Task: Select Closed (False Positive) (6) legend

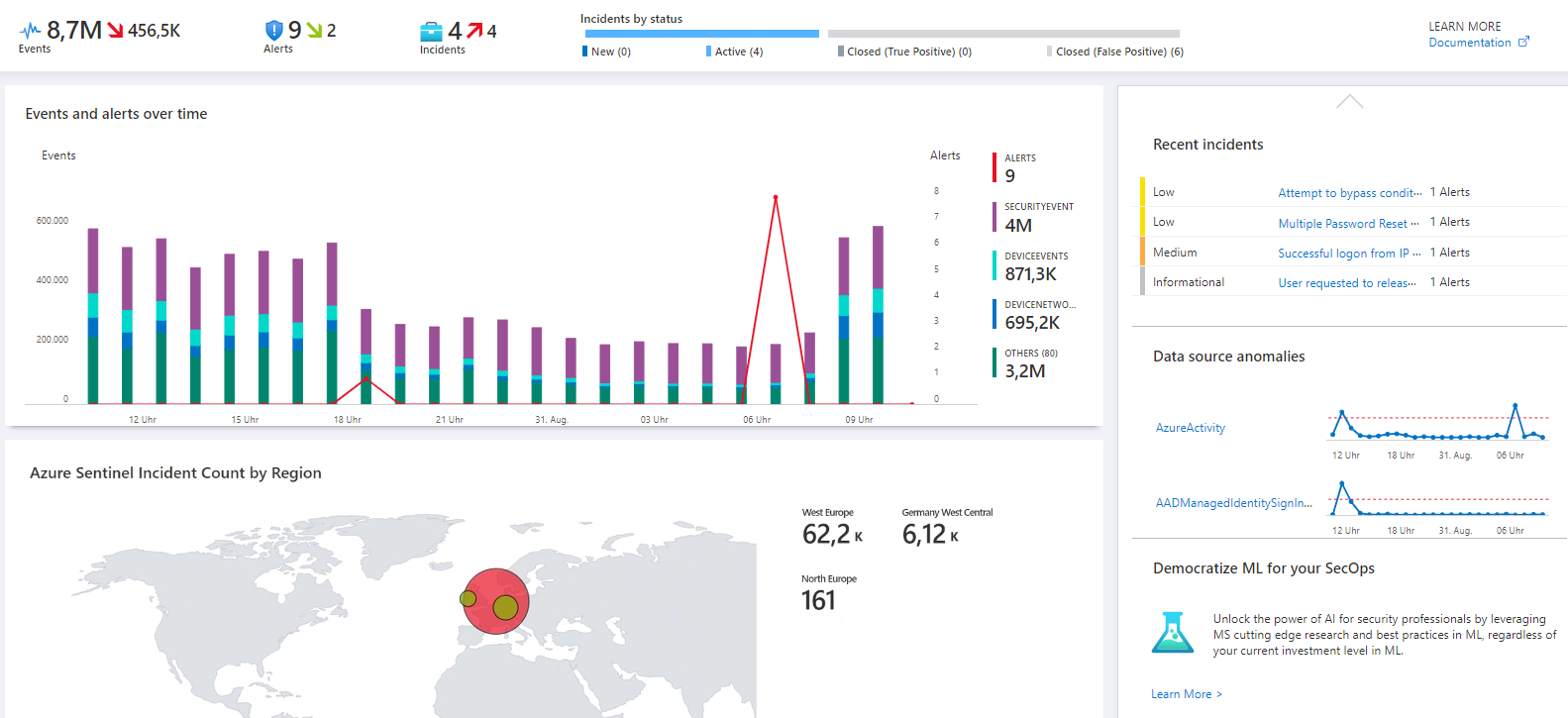Action: (1115, 51)
